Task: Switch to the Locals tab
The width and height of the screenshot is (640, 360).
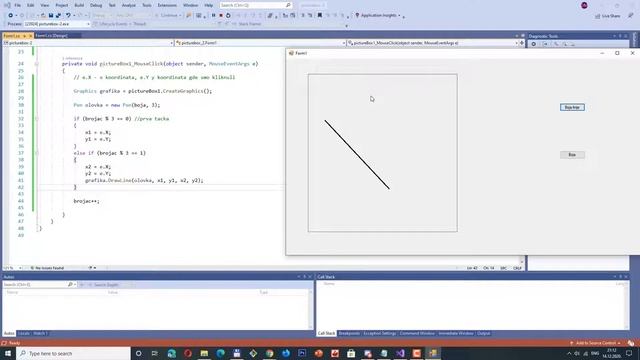Action: (x=23, y=333)
